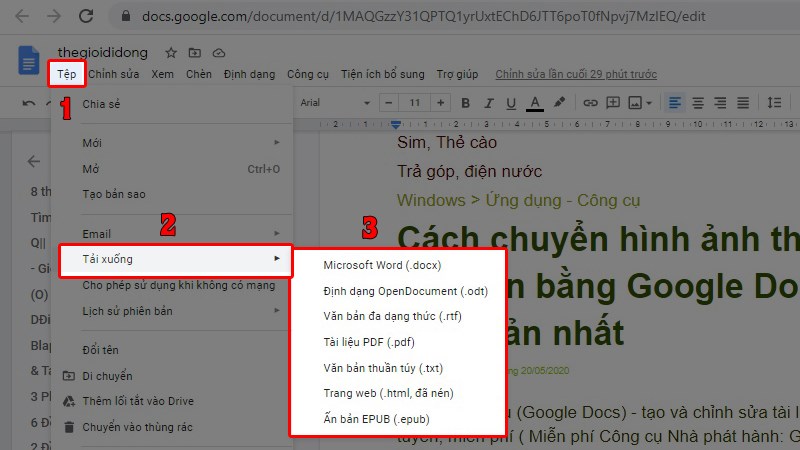Check cloud save status icon
The image size is (800, 450).
[219, 53]
